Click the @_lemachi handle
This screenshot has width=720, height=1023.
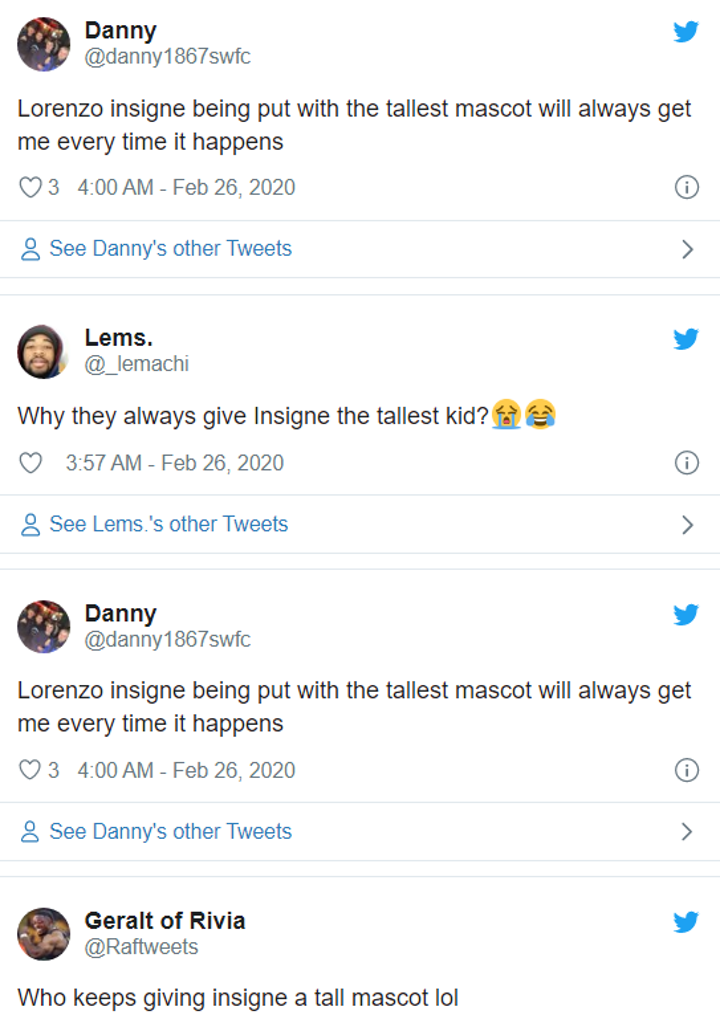(x=136, y=364)
